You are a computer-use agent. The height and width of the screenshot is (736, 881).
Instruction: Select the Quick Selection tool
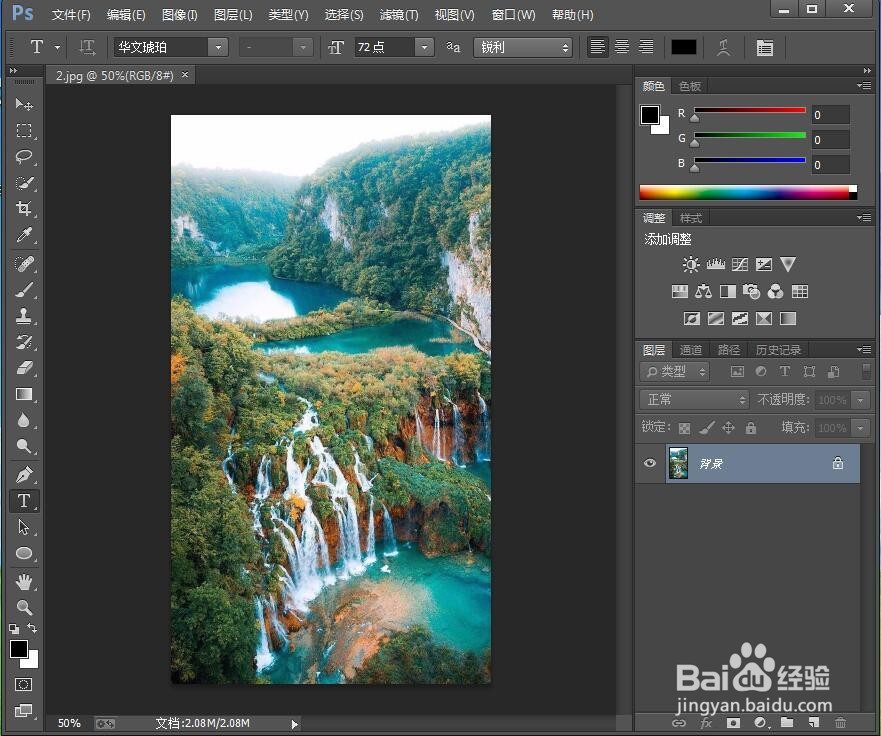(x=24, y=183)
